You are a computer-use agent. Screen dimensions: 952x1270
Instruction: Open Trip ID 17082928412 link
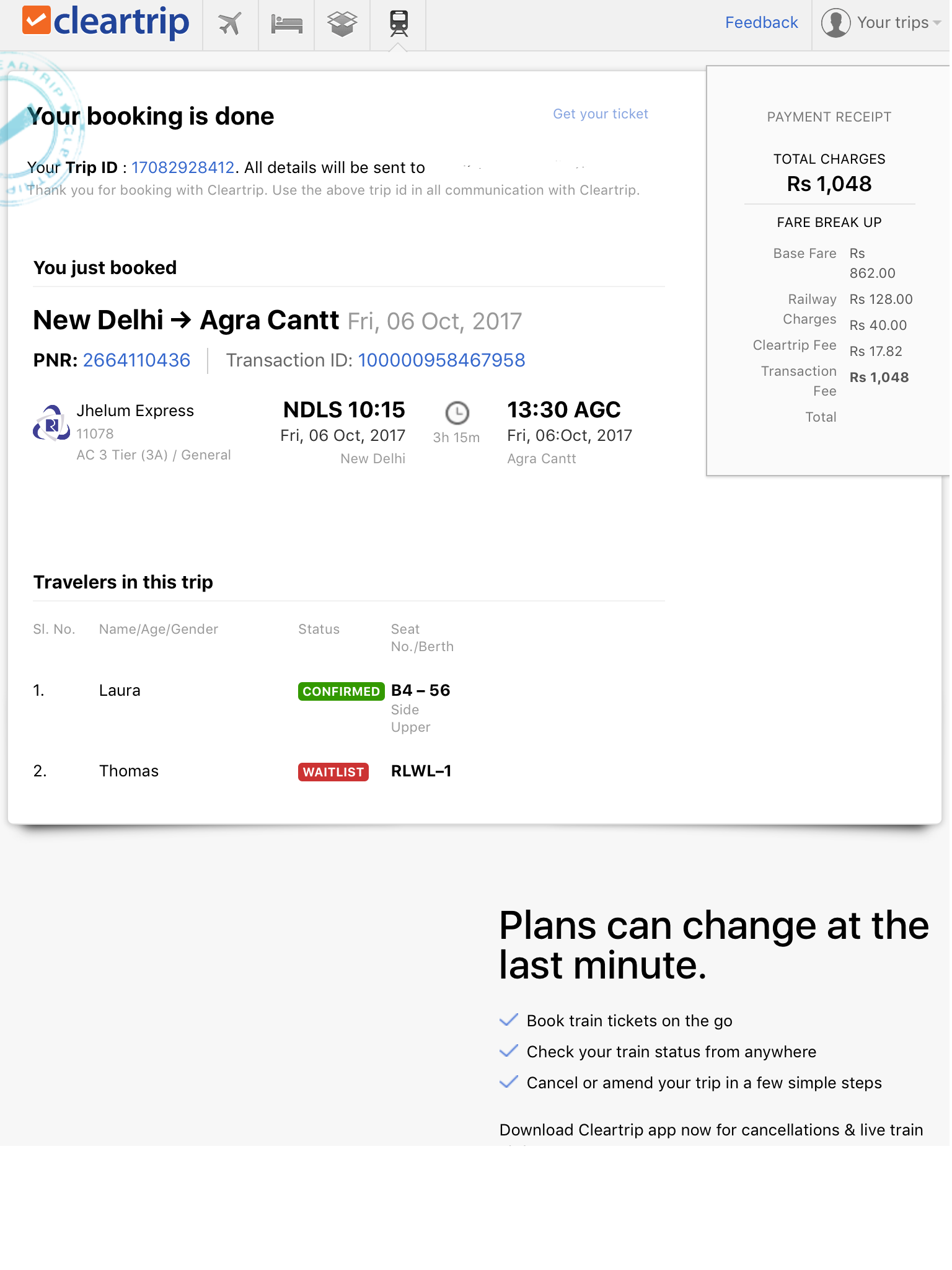(183, 167)
